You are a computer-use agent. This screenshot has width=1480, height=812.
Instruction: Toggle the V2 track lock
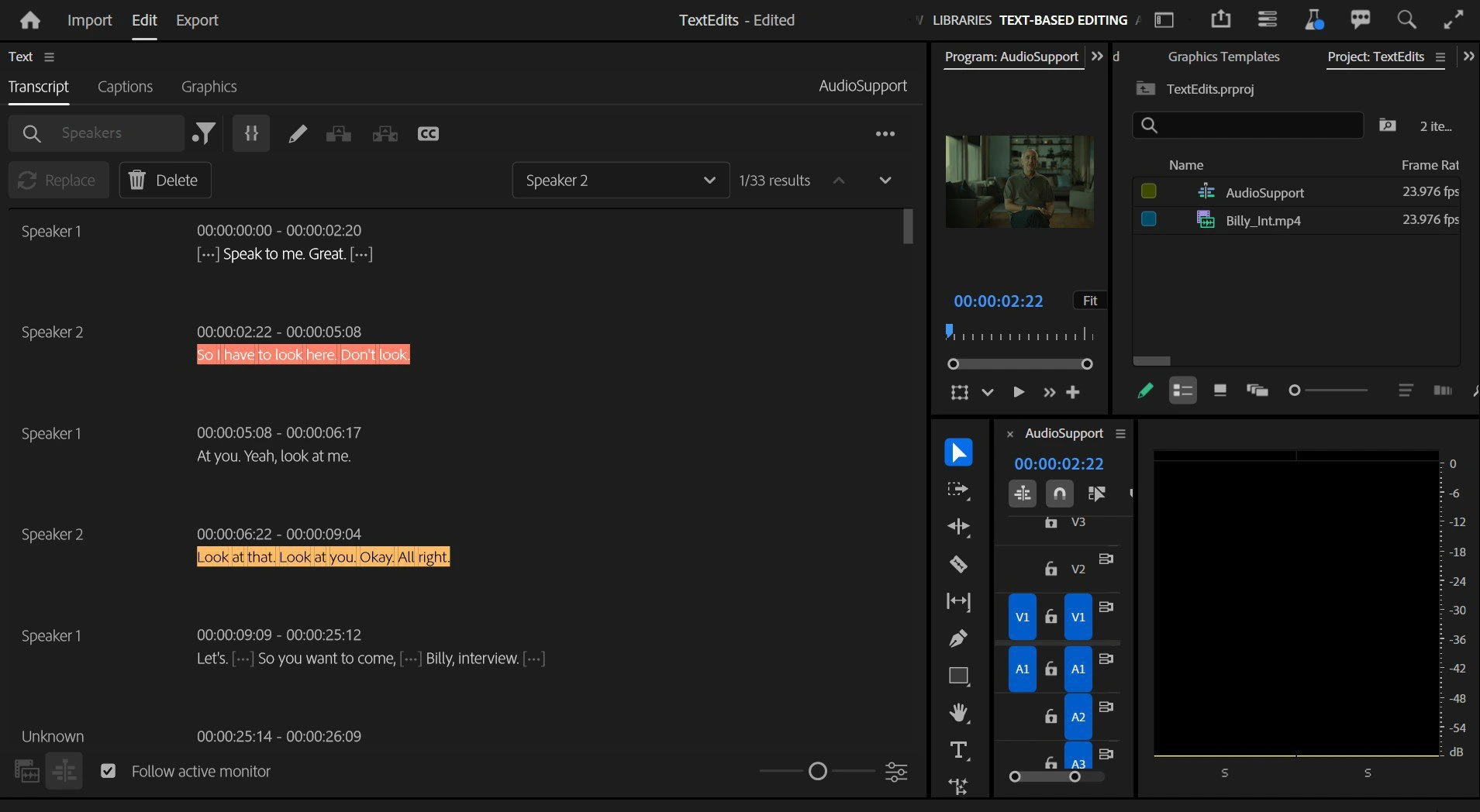[1050, 569]
